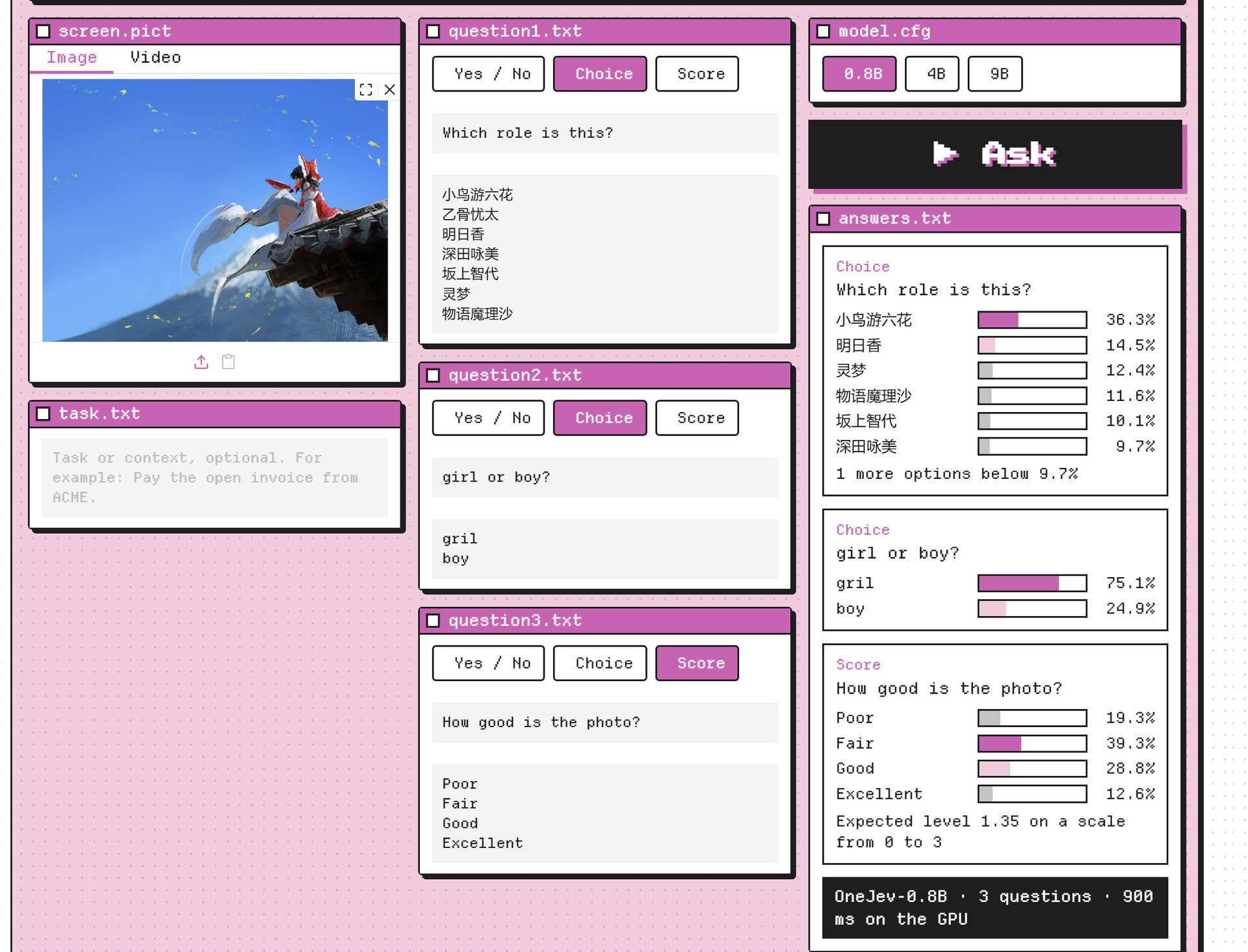Choose the 0.8B model size
Screen dimensions: 1248x952
[859, 74]
